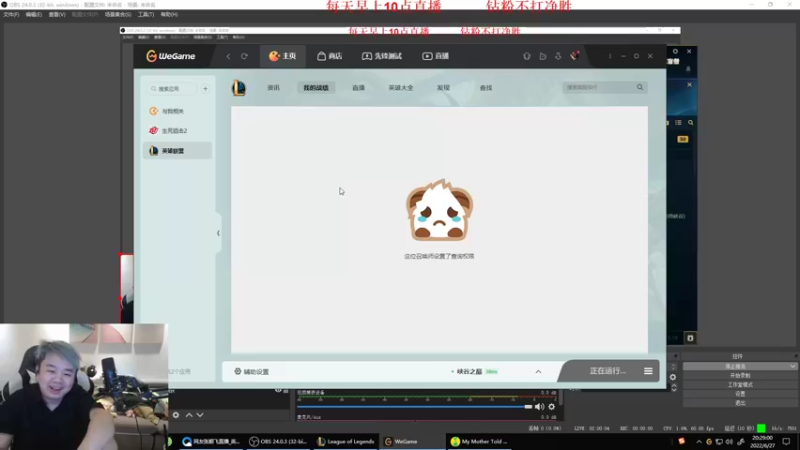
Task: Open the 先锋测试 tab in WeGame
Action: point(382,56)
